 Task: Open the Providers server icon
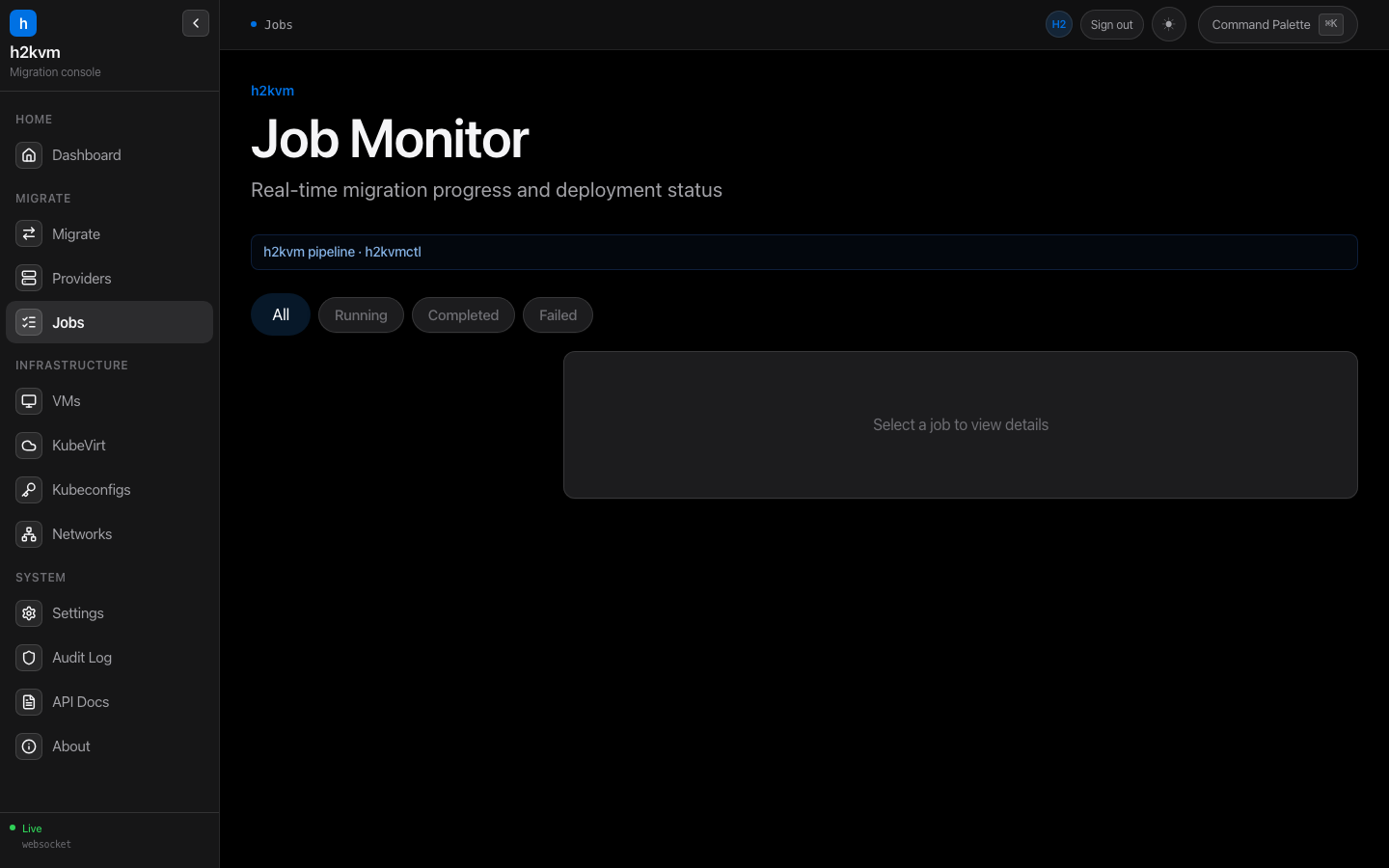(29, 279)
